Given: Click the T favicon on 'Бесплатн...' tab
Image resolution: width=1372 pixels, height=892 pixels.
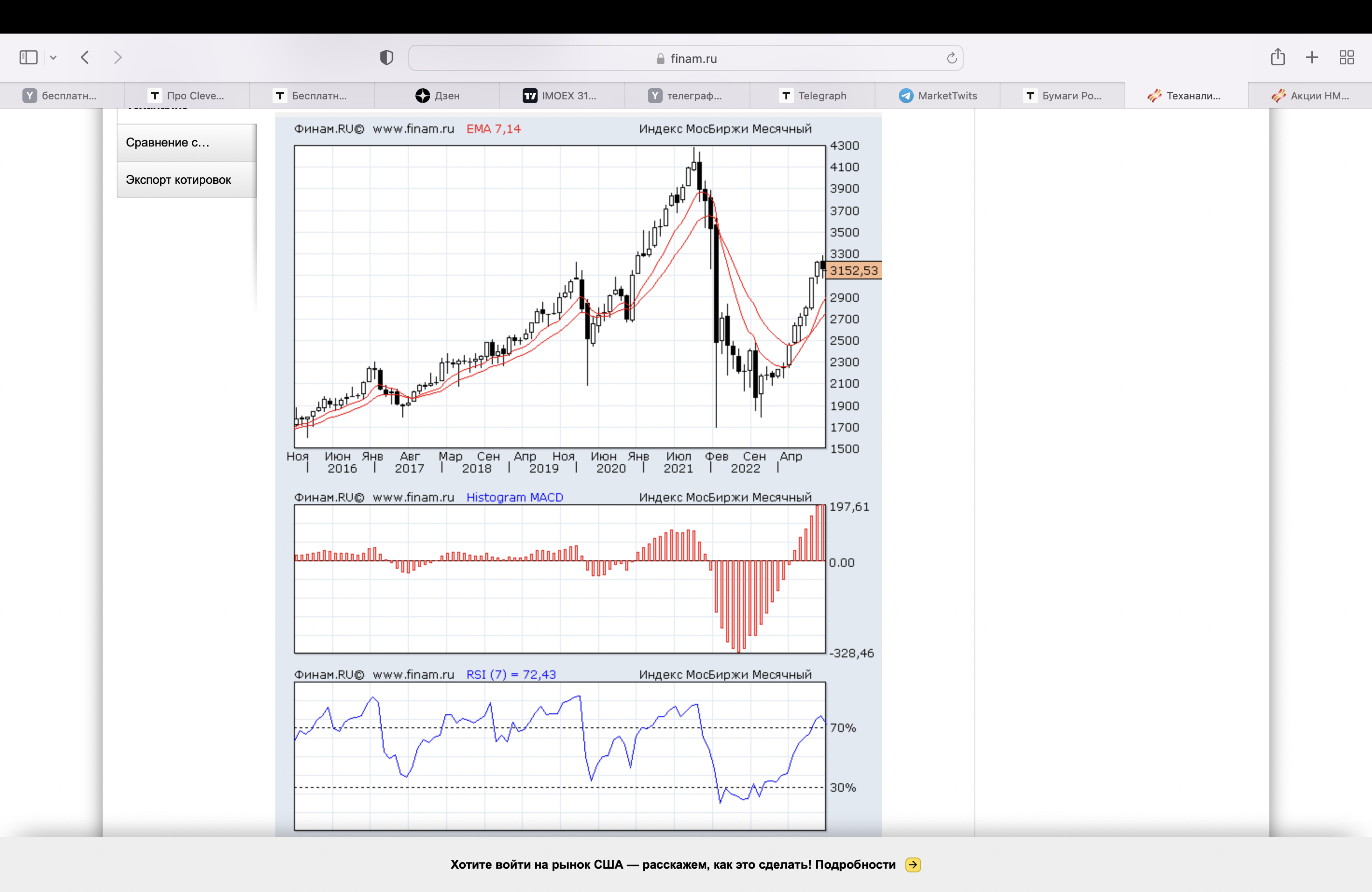Looking at the screenshot, I should [280, 96].
